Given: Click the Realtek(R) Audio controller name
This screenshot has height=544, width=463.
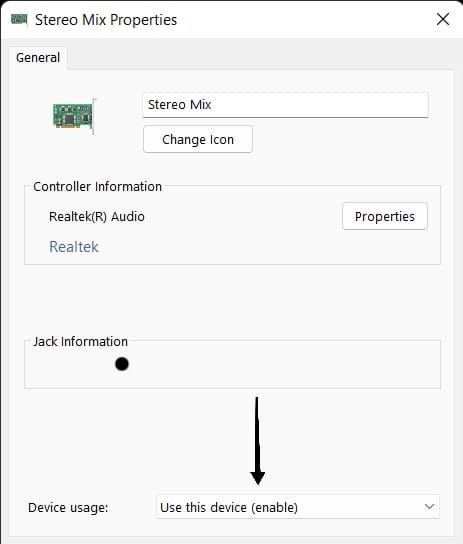Looking at the screenshot, I should point(97,216).
